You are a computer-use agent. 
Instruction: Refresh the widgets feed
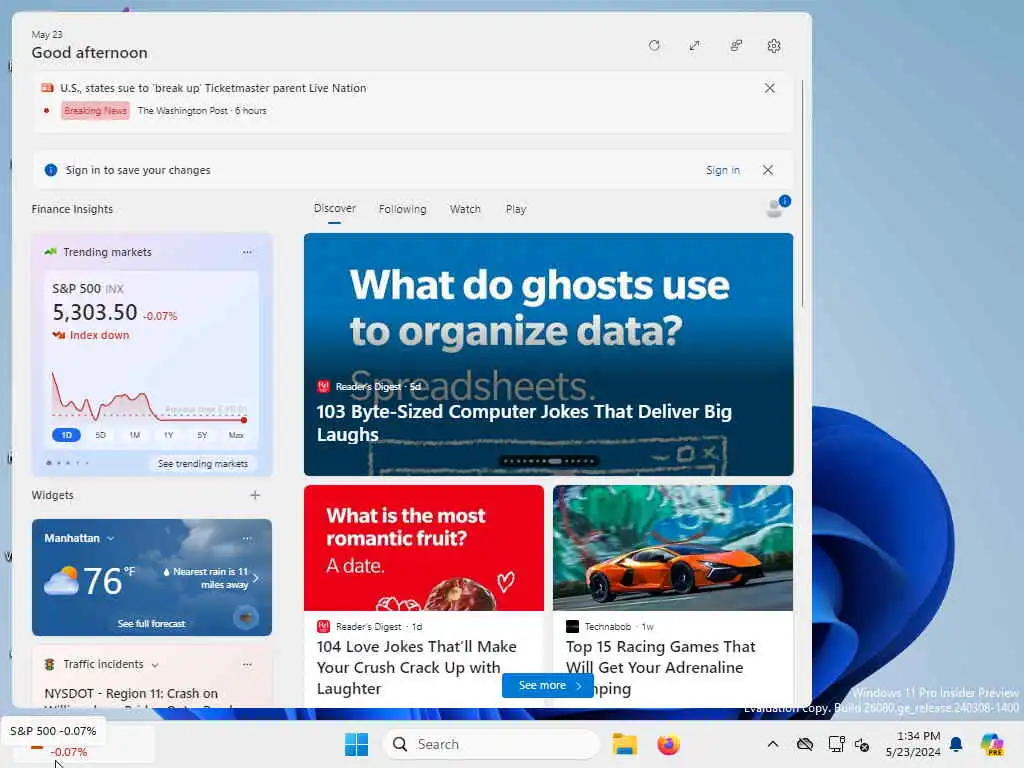click(x=654, y=46)
